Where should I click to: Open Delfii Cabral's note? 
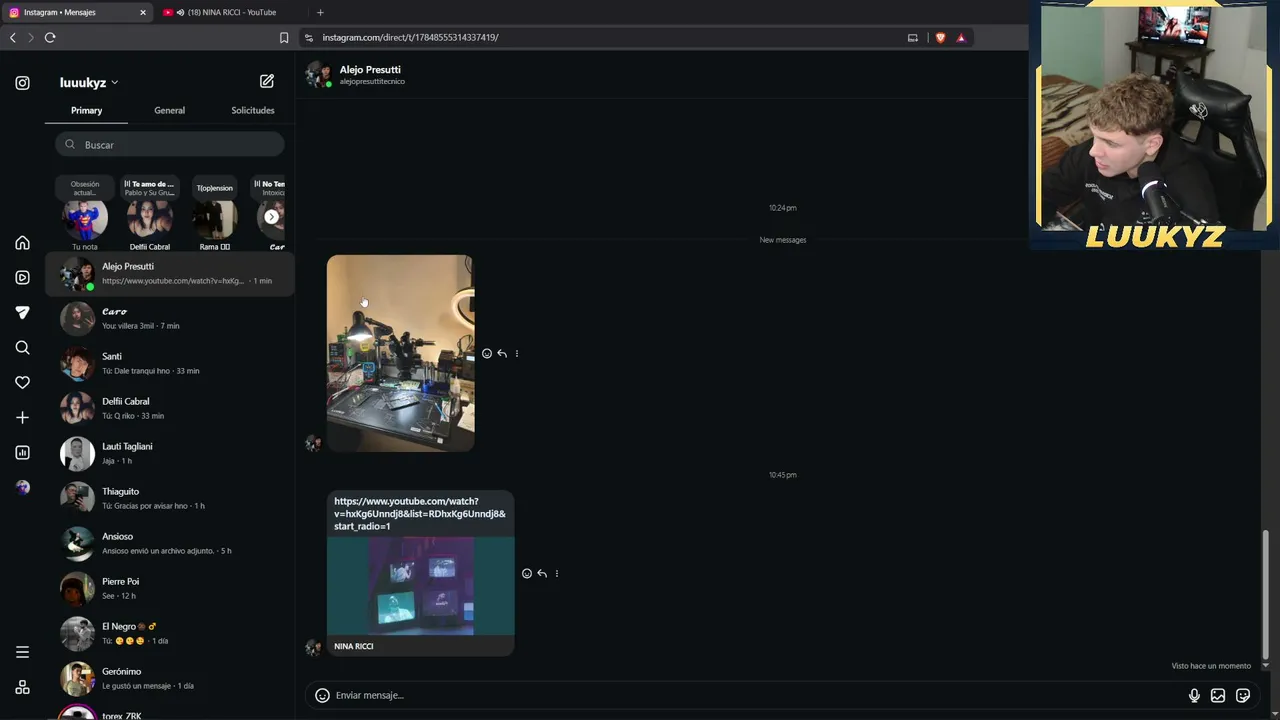[150, 214]
